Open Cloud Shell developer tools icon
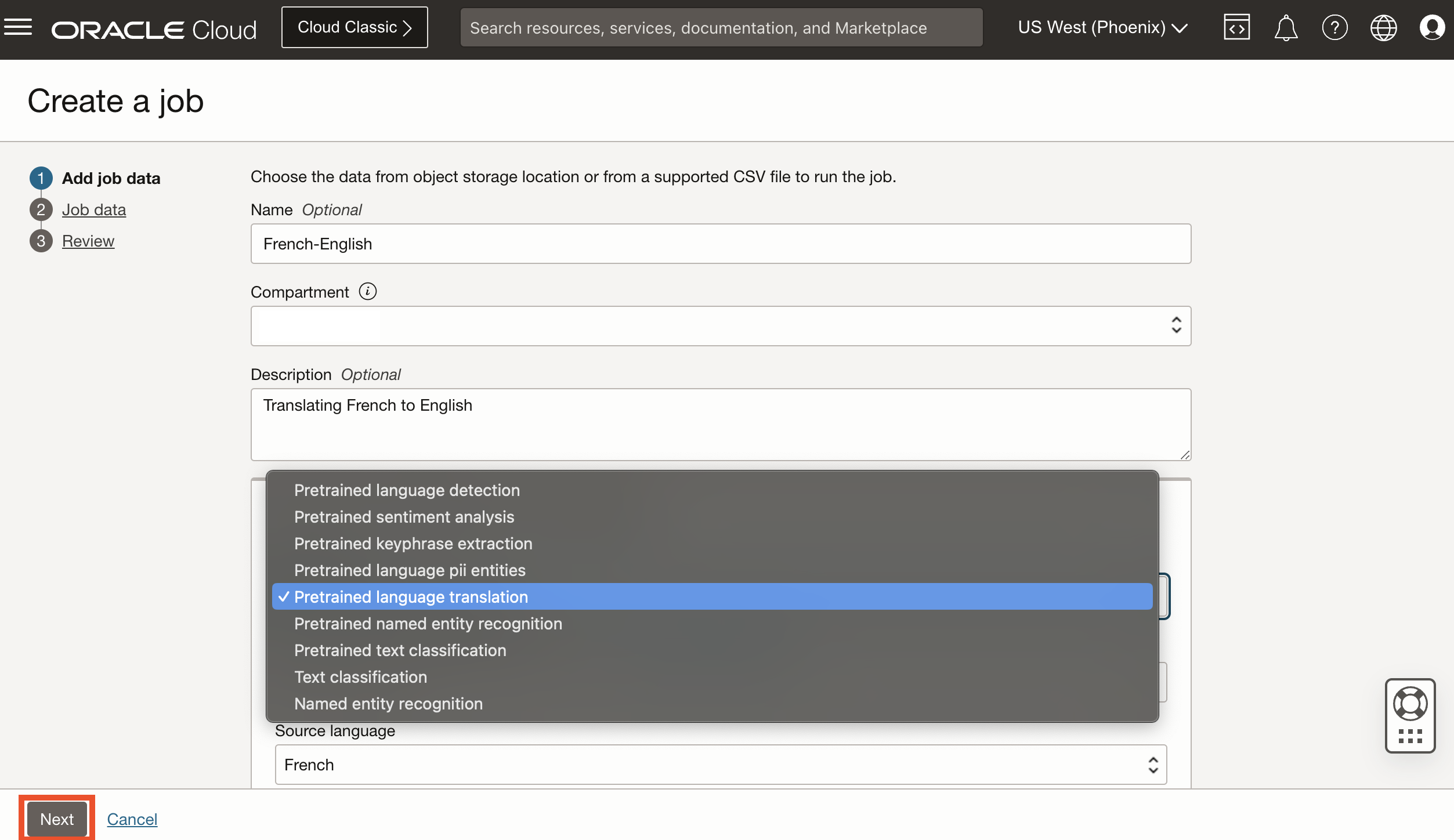Screen dimensions: 1454x840 1236,27
